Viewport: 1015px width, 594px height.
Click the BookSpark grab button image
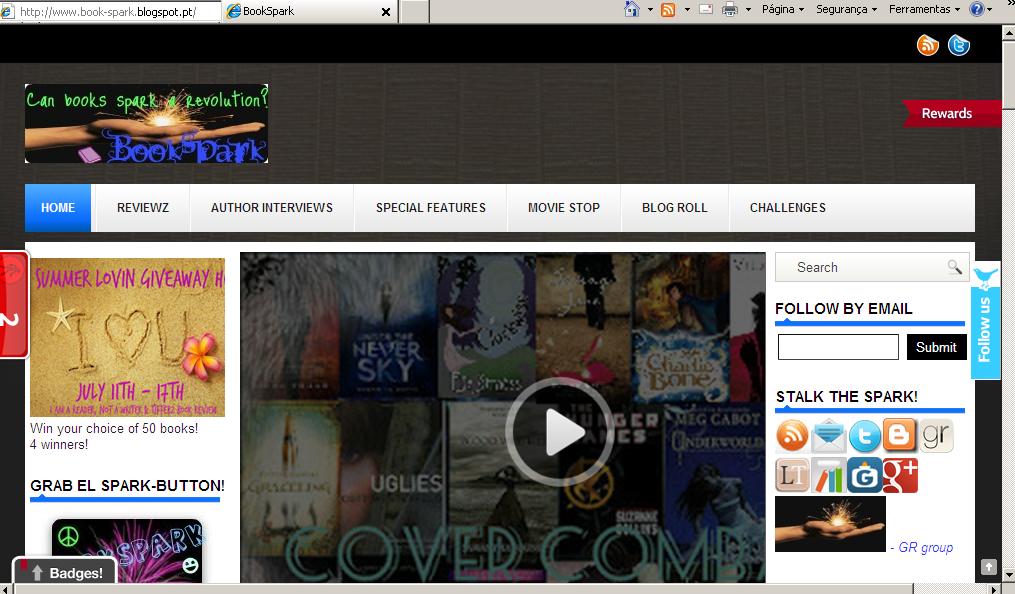point(128,551)
